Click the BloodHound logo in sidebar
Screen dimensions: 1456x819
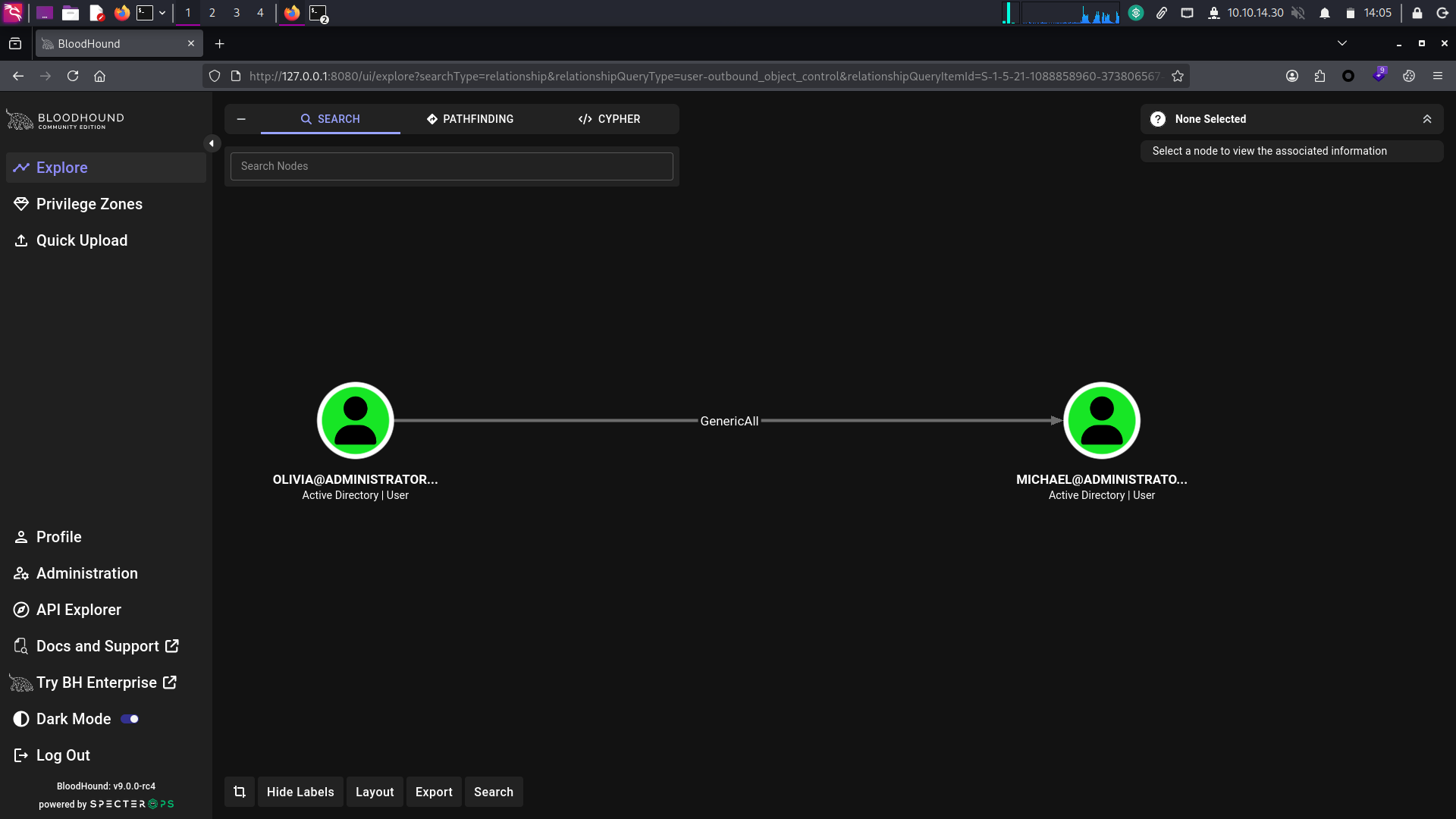click(65, 120)
